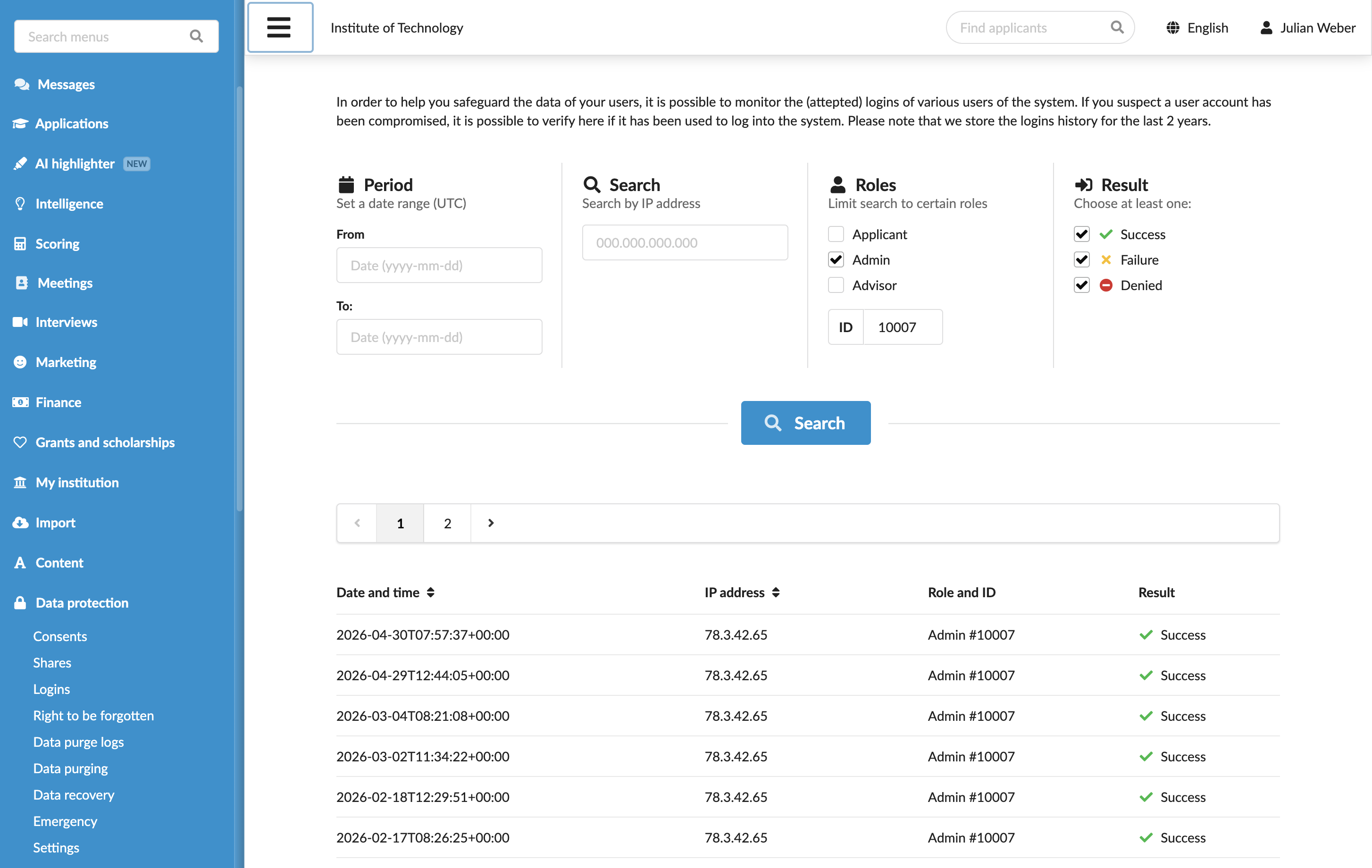Screen dimensions: 1372x868
Task: Go to results page 2
Action: point(447,523)
